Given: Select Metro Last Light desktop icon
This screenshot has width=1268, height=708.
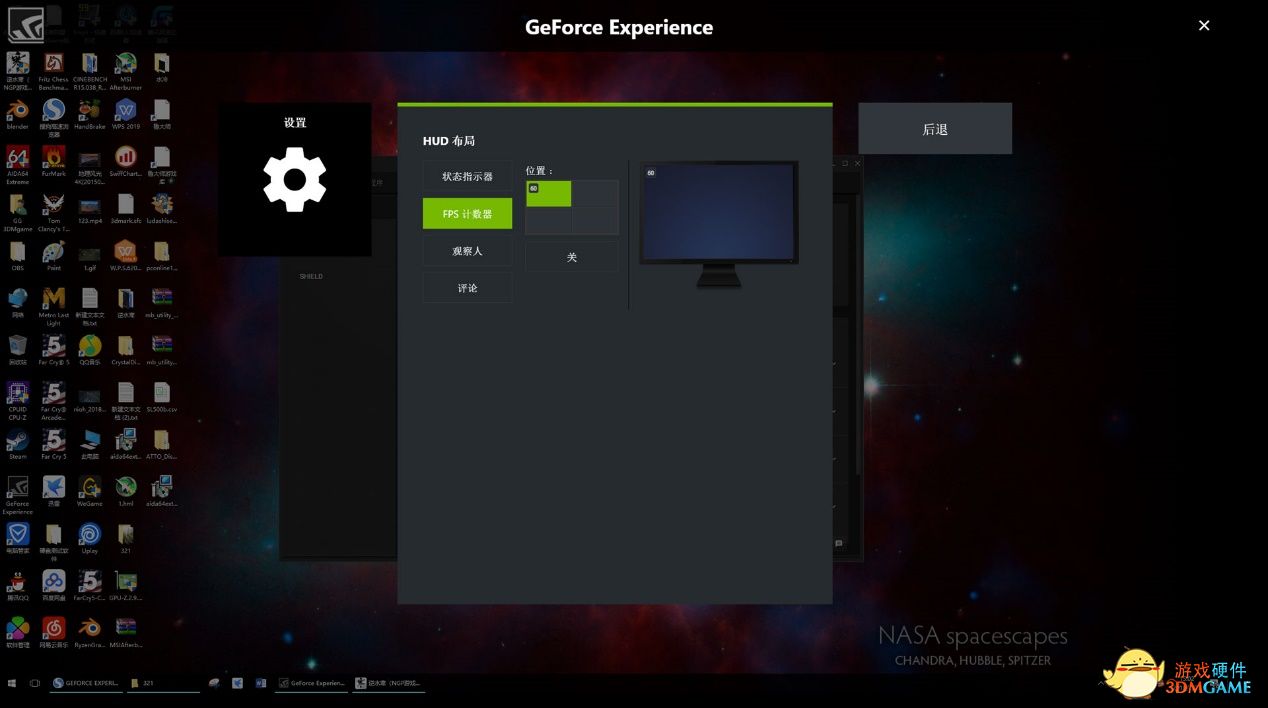Looking at the screenshot, I should point(54,306).
